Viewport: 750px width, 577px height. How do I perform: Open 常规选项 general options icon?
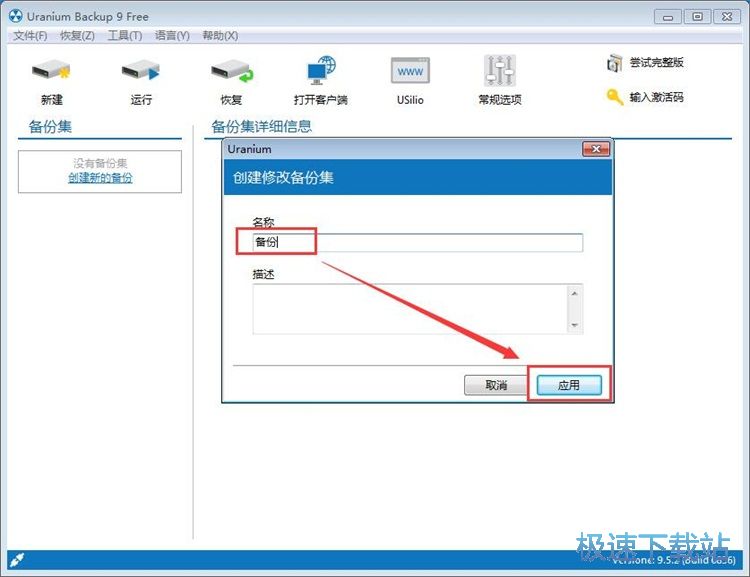coord(499,71)
